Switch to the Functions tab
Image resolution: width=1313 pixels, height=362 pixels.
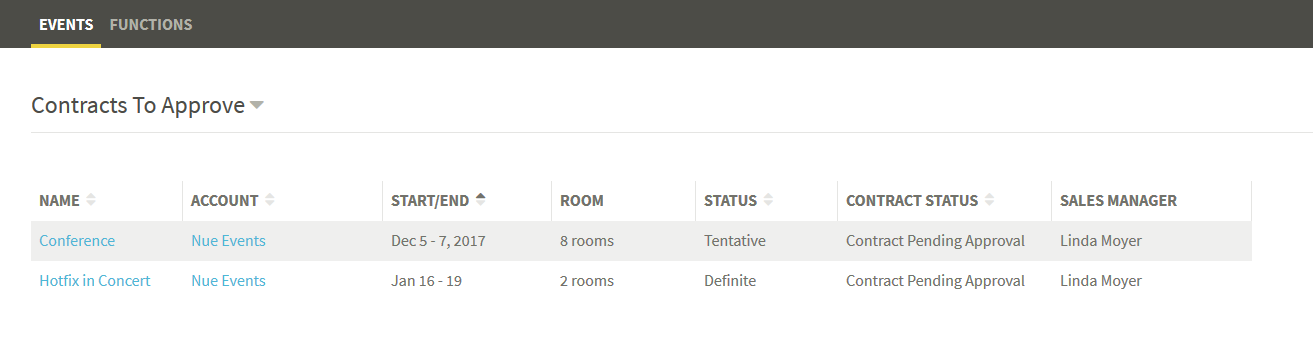(151, 24)
